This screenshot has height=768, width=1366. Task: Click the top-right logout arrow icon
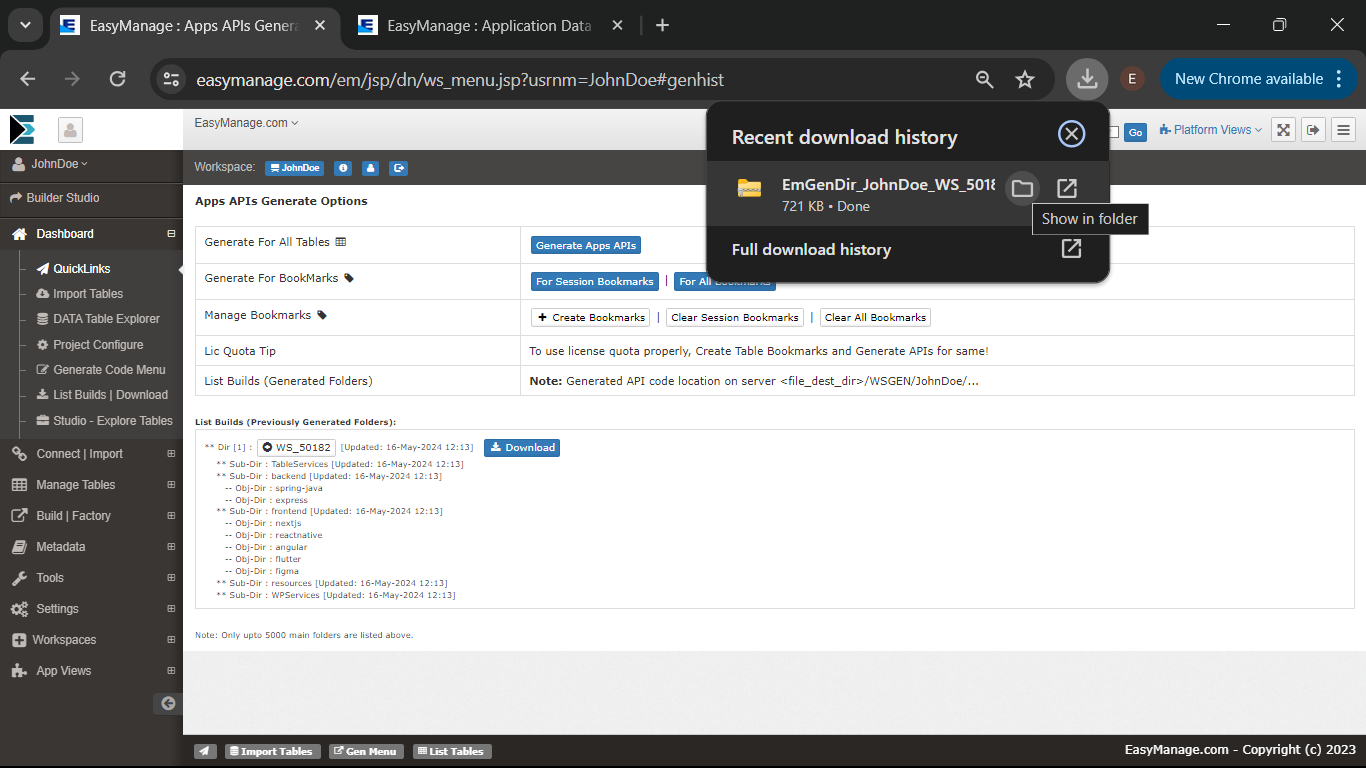coord(1314,130)
